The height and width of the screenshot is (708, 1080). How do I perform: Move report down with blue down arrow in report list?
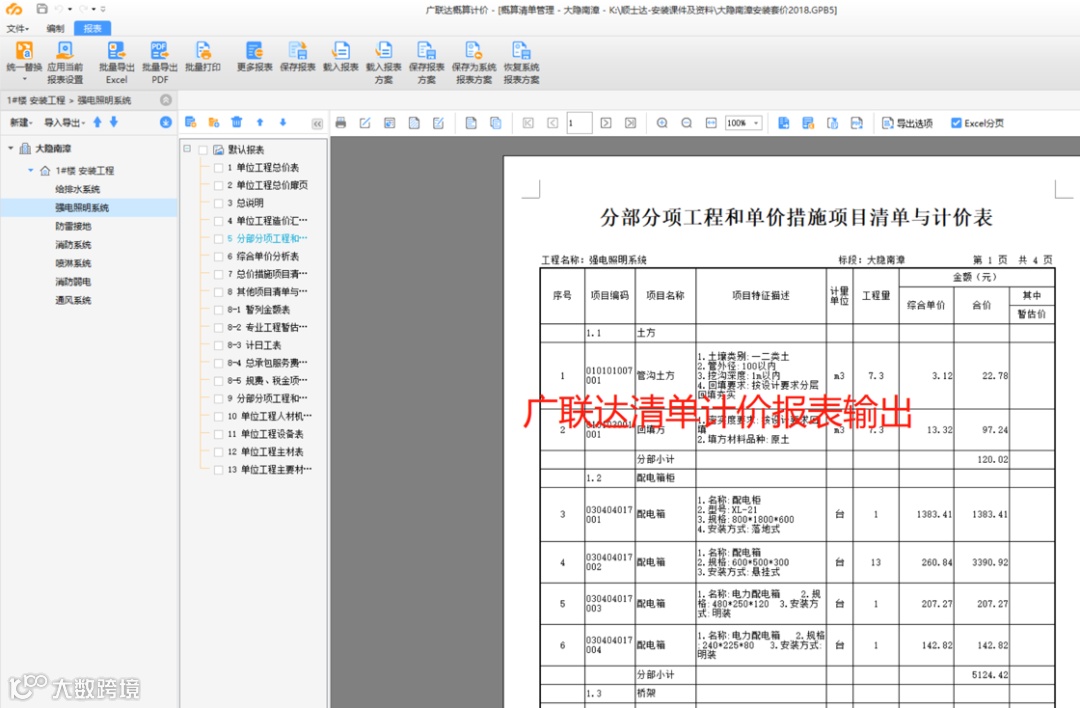pos(282,122)
